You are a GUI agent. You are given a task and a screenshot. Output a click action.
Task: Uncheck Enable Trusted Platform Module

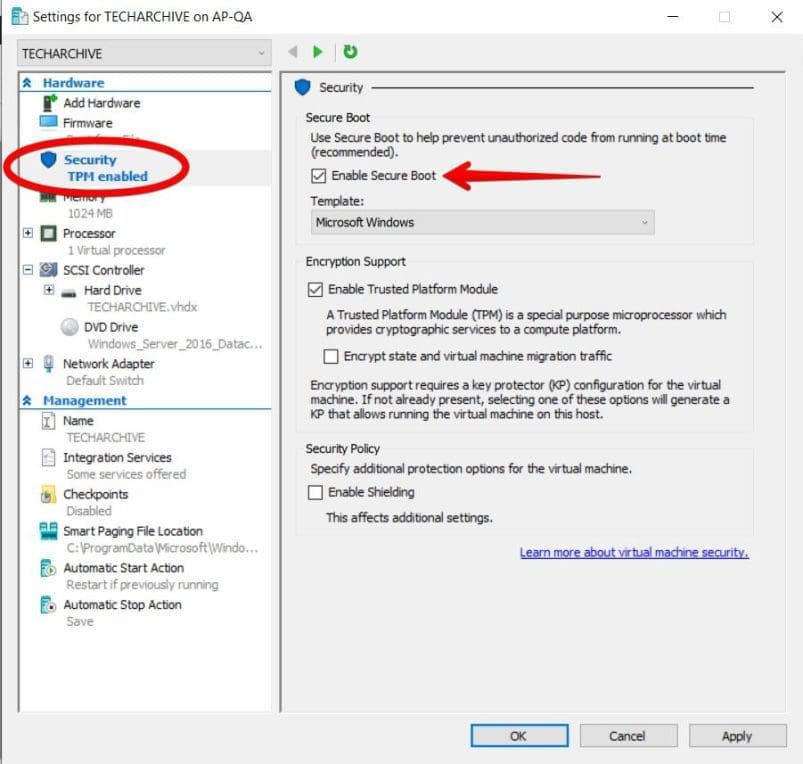click(x=316, y=289)
